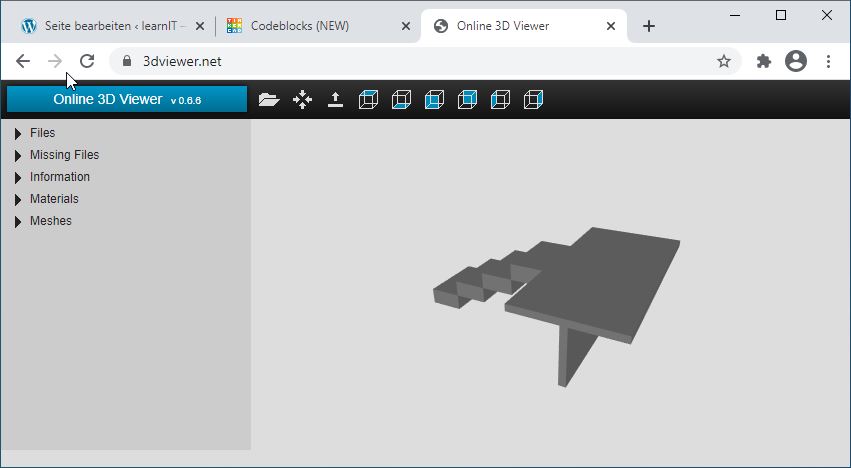Viewport: 851px width, 468px height.
Task: Close the Seite bearbeiten tab
Action: [x=200, y=26]
